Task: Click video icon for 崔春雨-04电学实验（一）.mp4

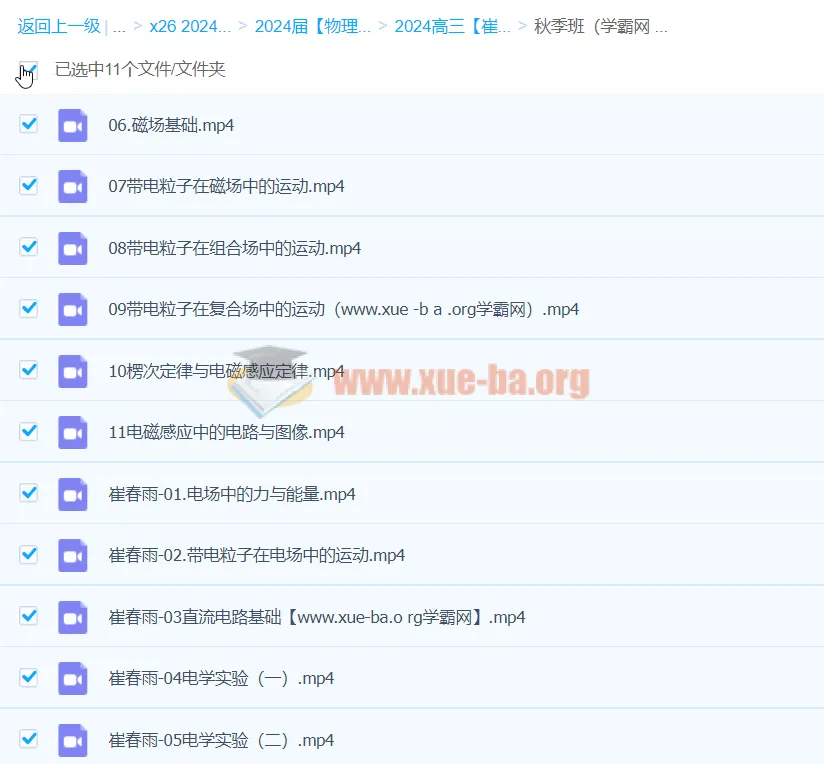Action: (73, 678)
